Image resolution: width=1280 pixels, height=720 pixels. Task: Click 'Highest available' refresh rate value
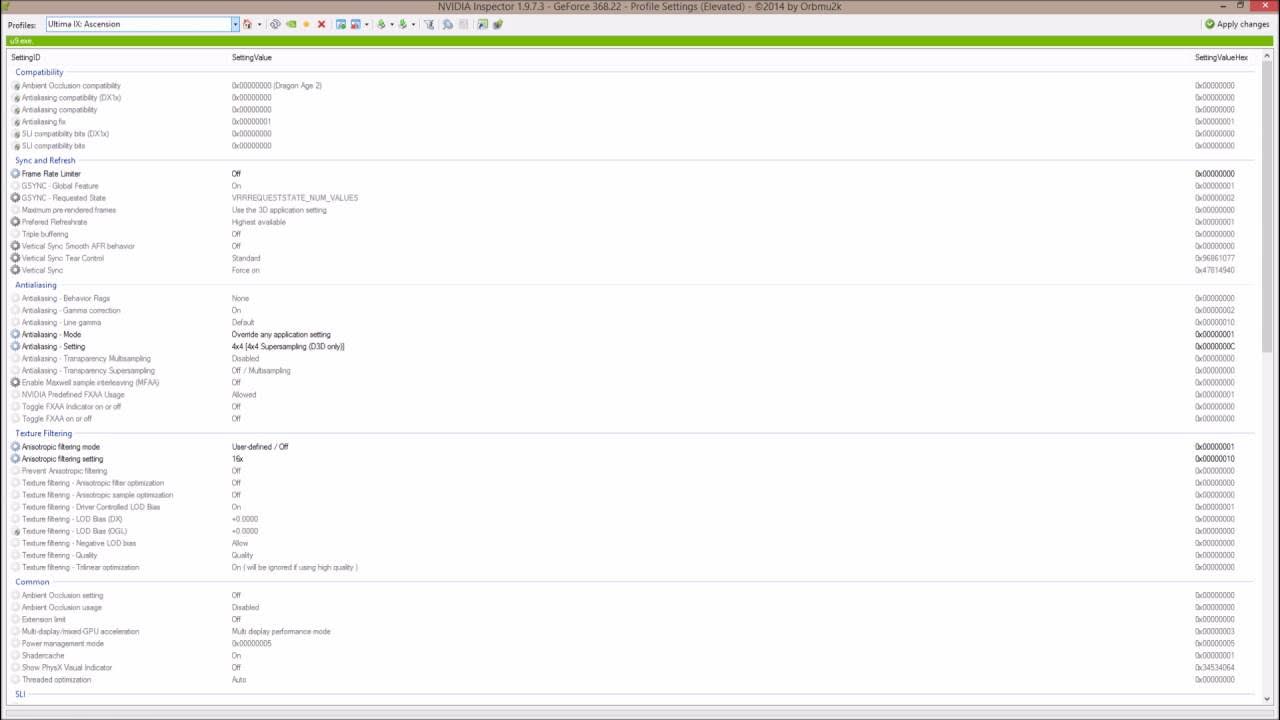click(259, 222)
